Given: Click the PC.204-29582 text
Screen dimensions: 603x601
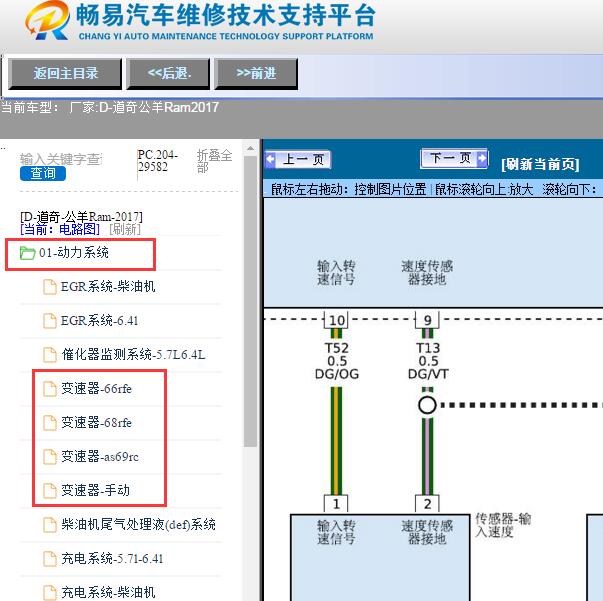Looking at the screenshot, I should point(157,161).
